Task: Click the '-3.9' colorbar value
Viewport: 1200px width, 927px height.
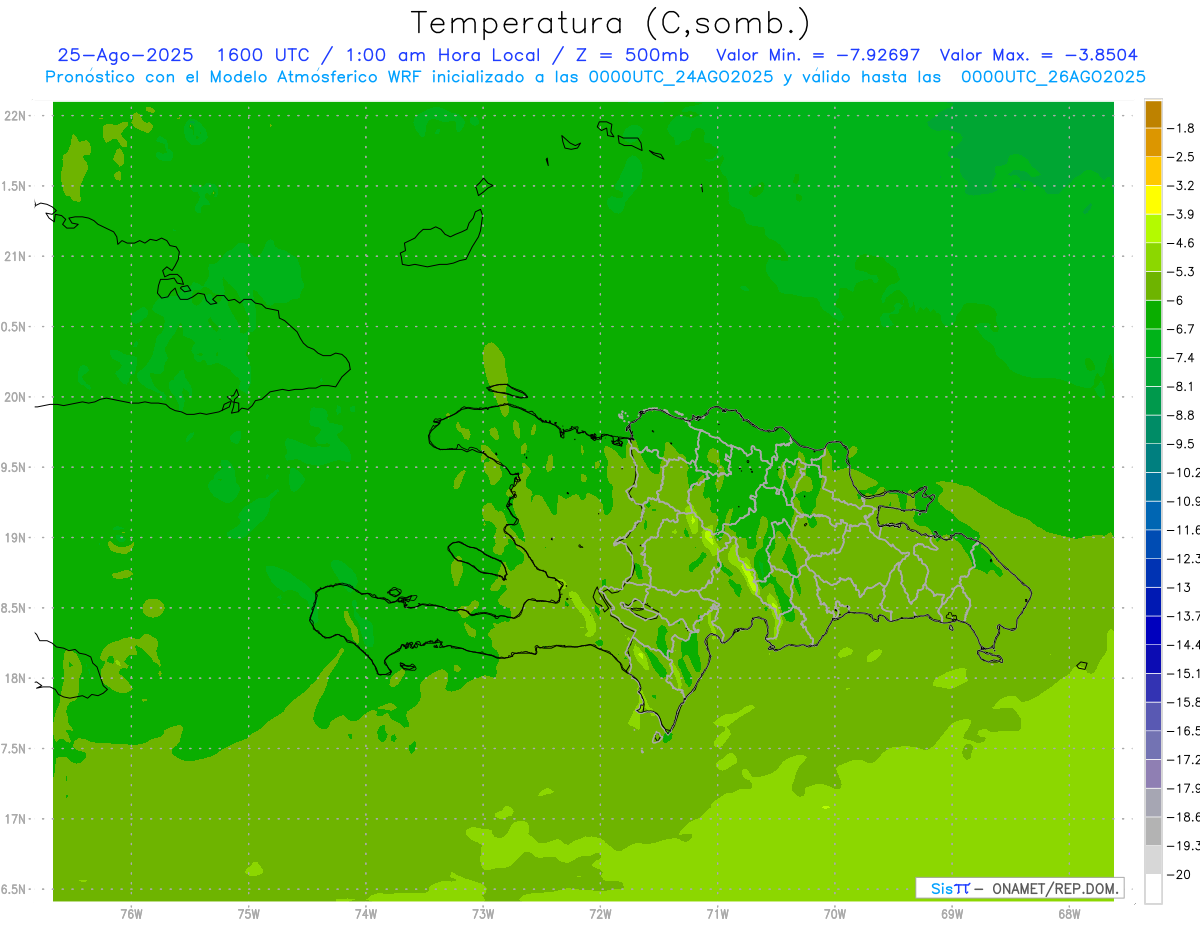Action: click(x=1182, y=214)
